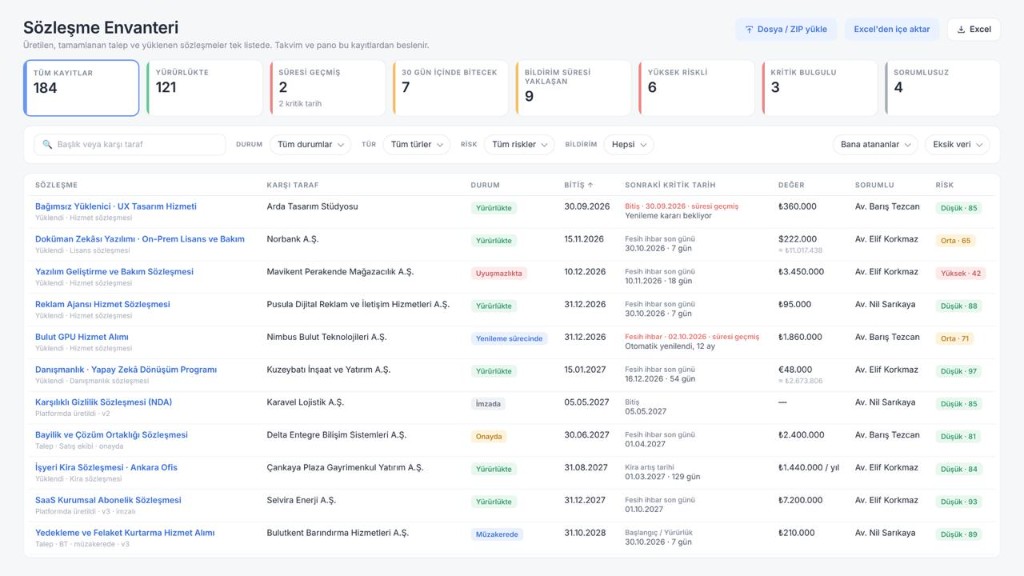Open İşyeri Kira Sözleşmesi · Ankara Ofis
The width and height of the screenshot is (1024, 576).
click(106, 468)
